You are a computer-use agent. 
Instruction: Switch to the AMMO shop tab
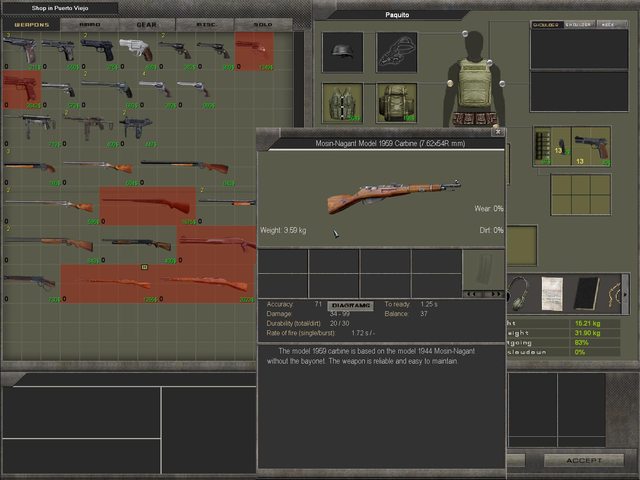[x=89, y=25]
